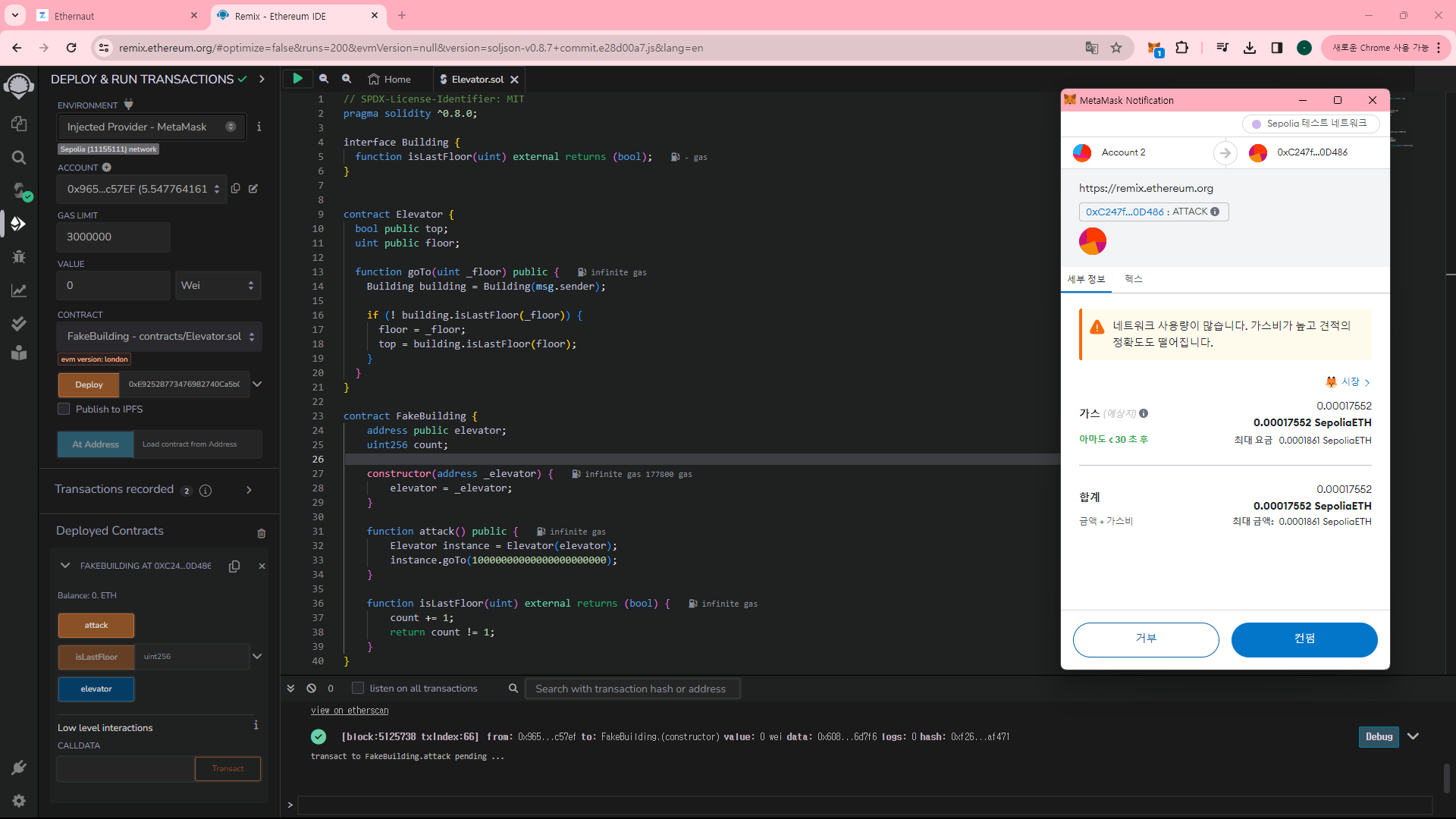Click the elevator getter button

pos(96,689)
